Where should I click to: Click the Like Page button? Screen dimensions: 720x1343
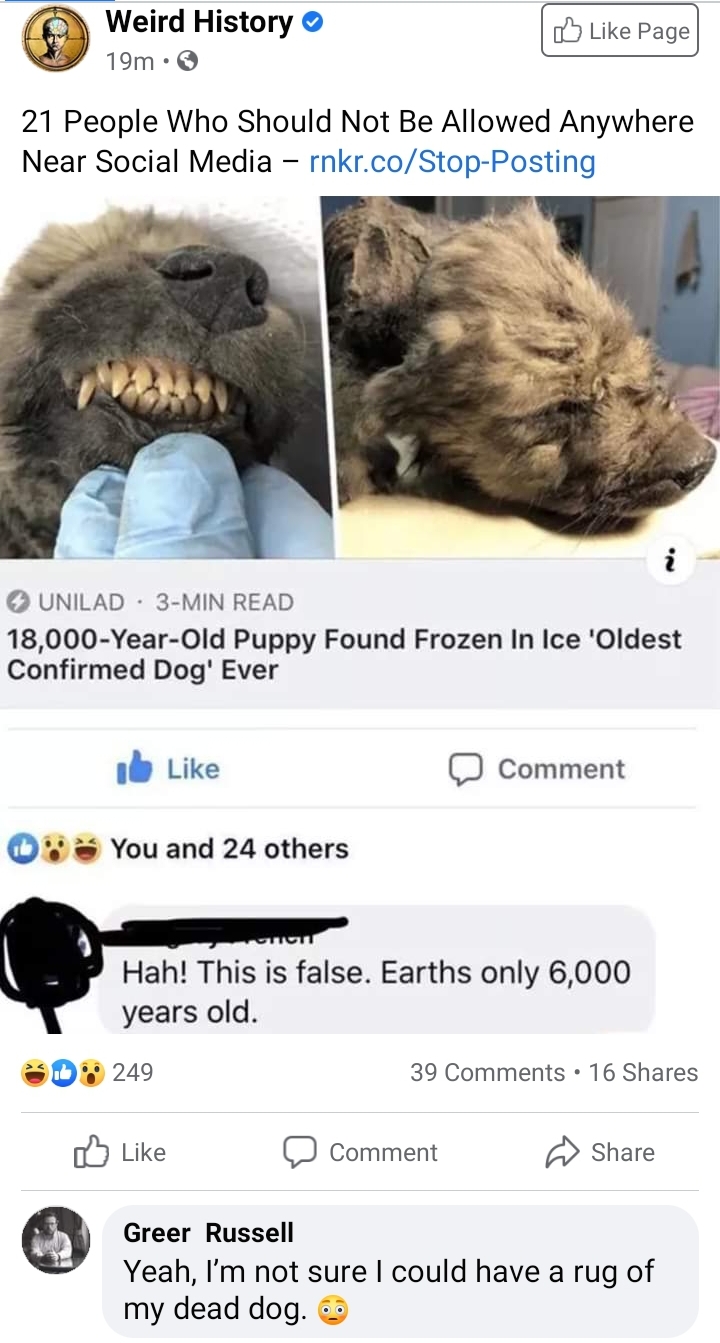[x=620, y=31]
